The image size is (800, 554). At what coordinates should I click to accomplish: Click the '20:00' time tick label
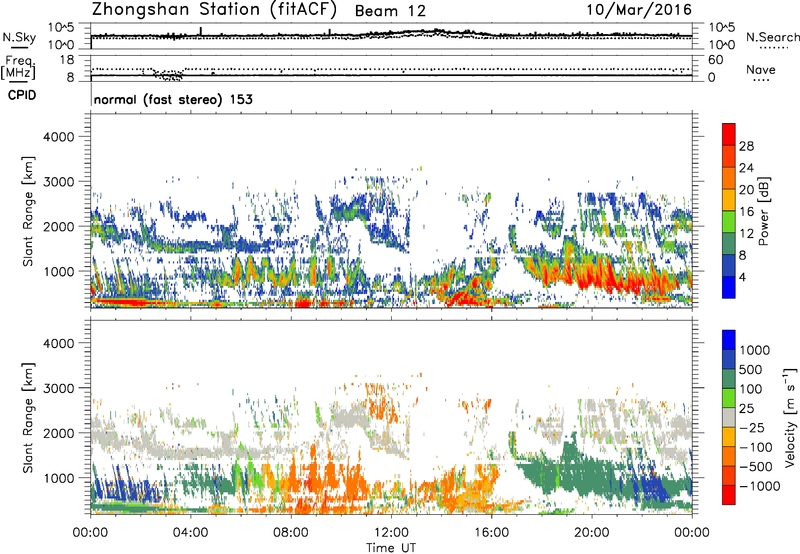pos(592,533)
